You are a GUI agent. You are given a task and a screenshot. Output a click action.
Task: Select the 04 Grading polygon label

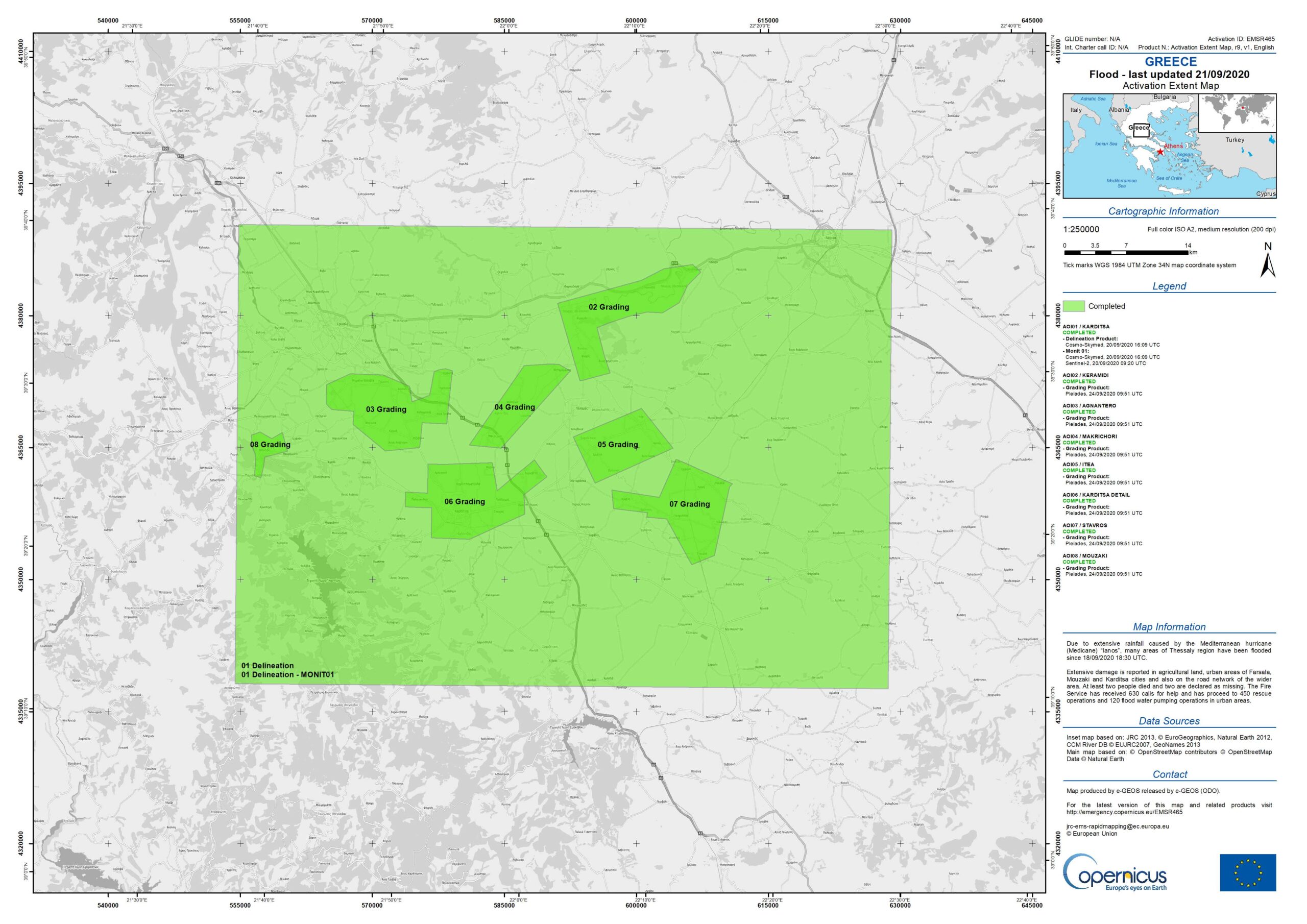pos(515,407)
